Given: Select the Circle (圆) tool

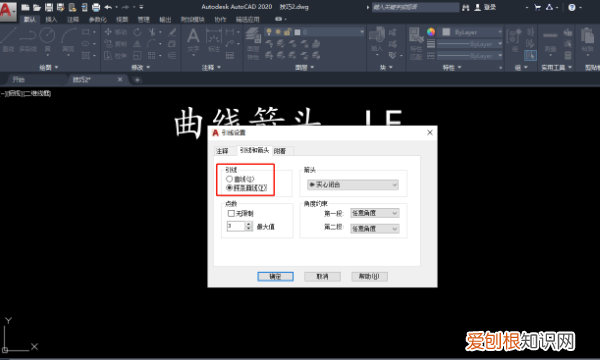Looking at the screenshot, I should pos(47,40).
